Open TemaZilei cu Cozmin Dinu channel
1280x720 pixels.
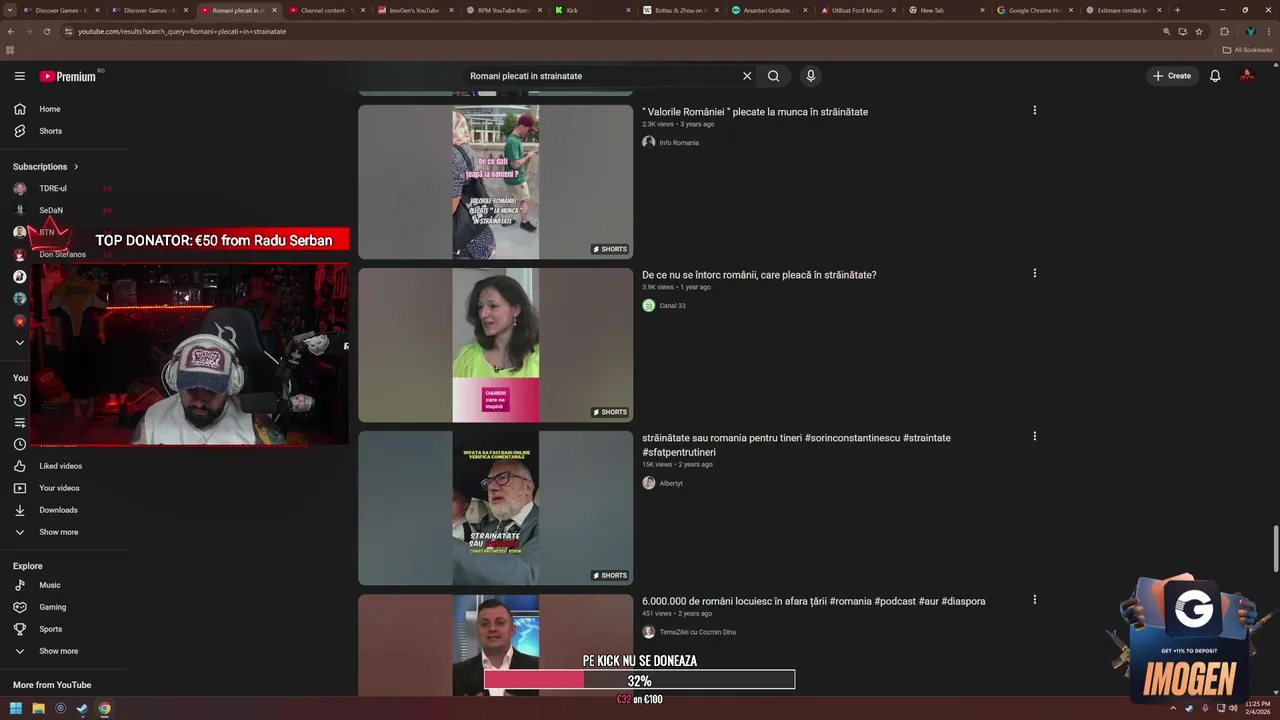[x=697, y=632]
